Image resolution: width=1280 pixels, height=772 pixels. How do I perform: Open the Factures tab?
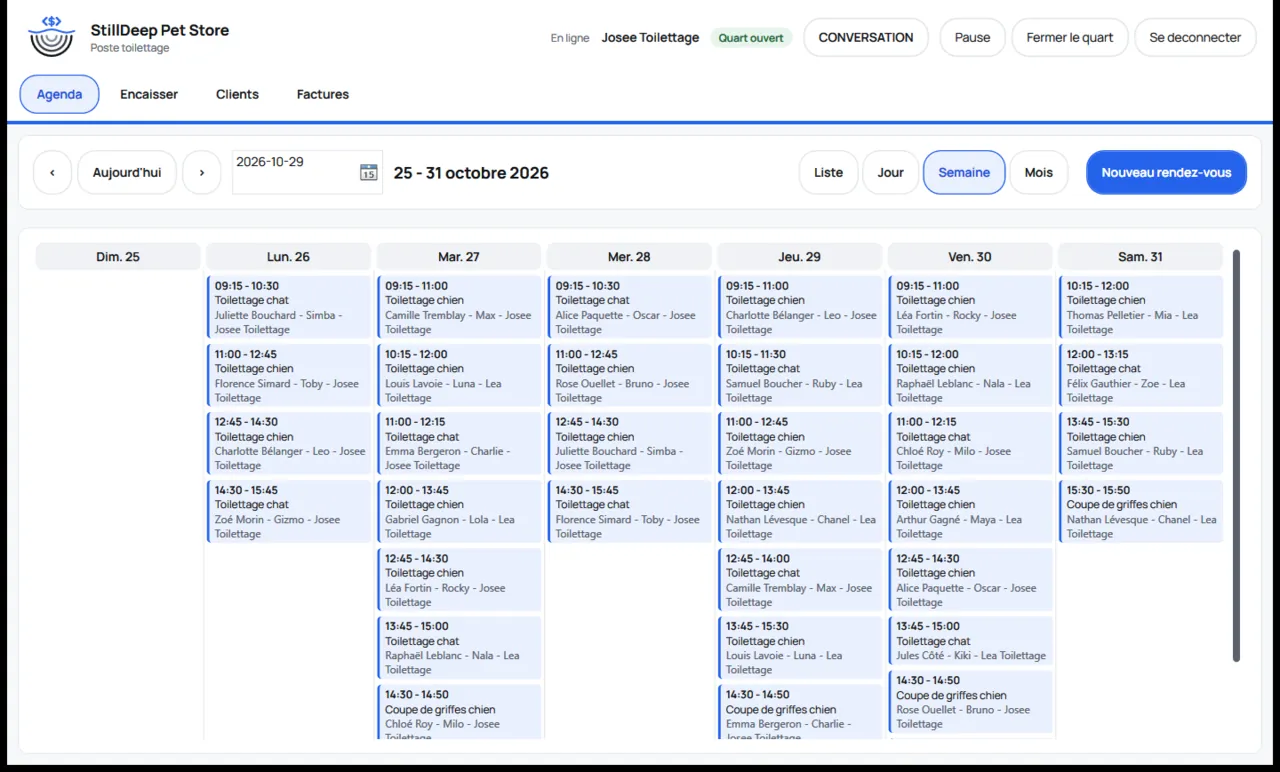click(x=323, y=94)
